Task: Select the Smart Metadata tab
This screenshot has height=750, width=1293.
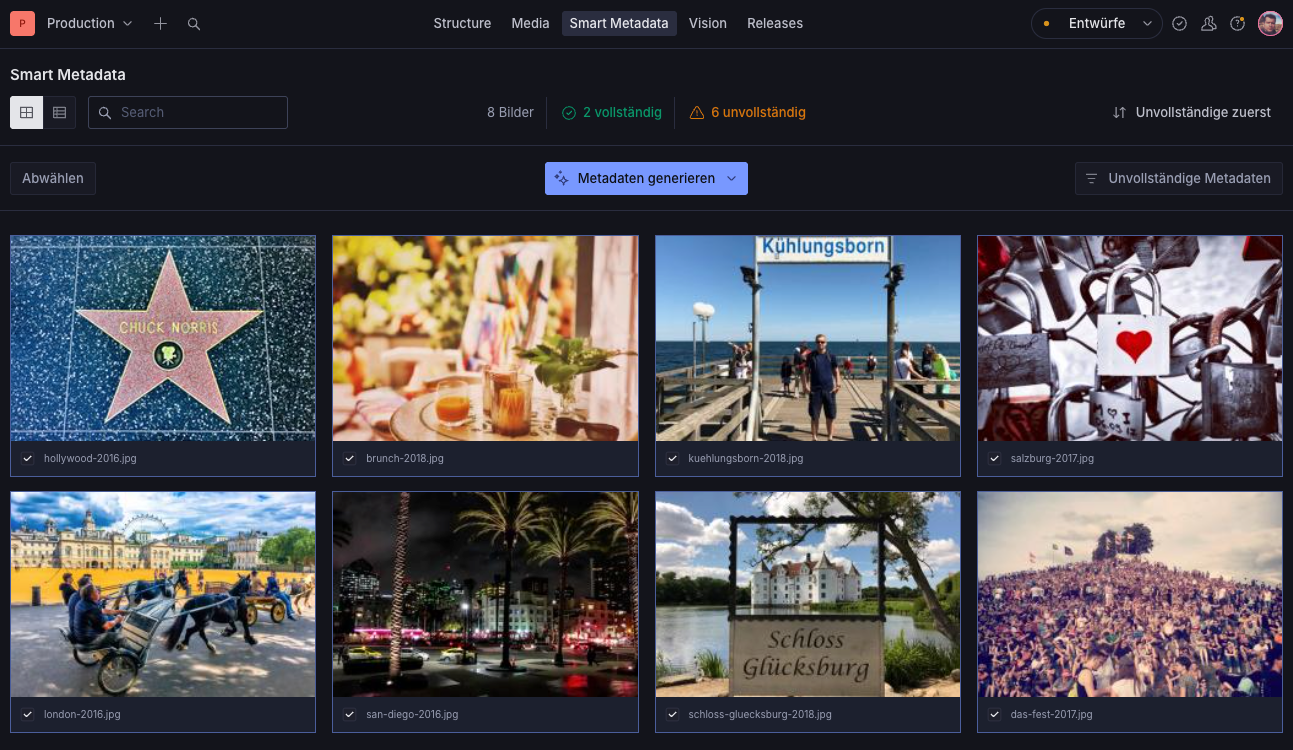Action: click(x=619, y=23)
